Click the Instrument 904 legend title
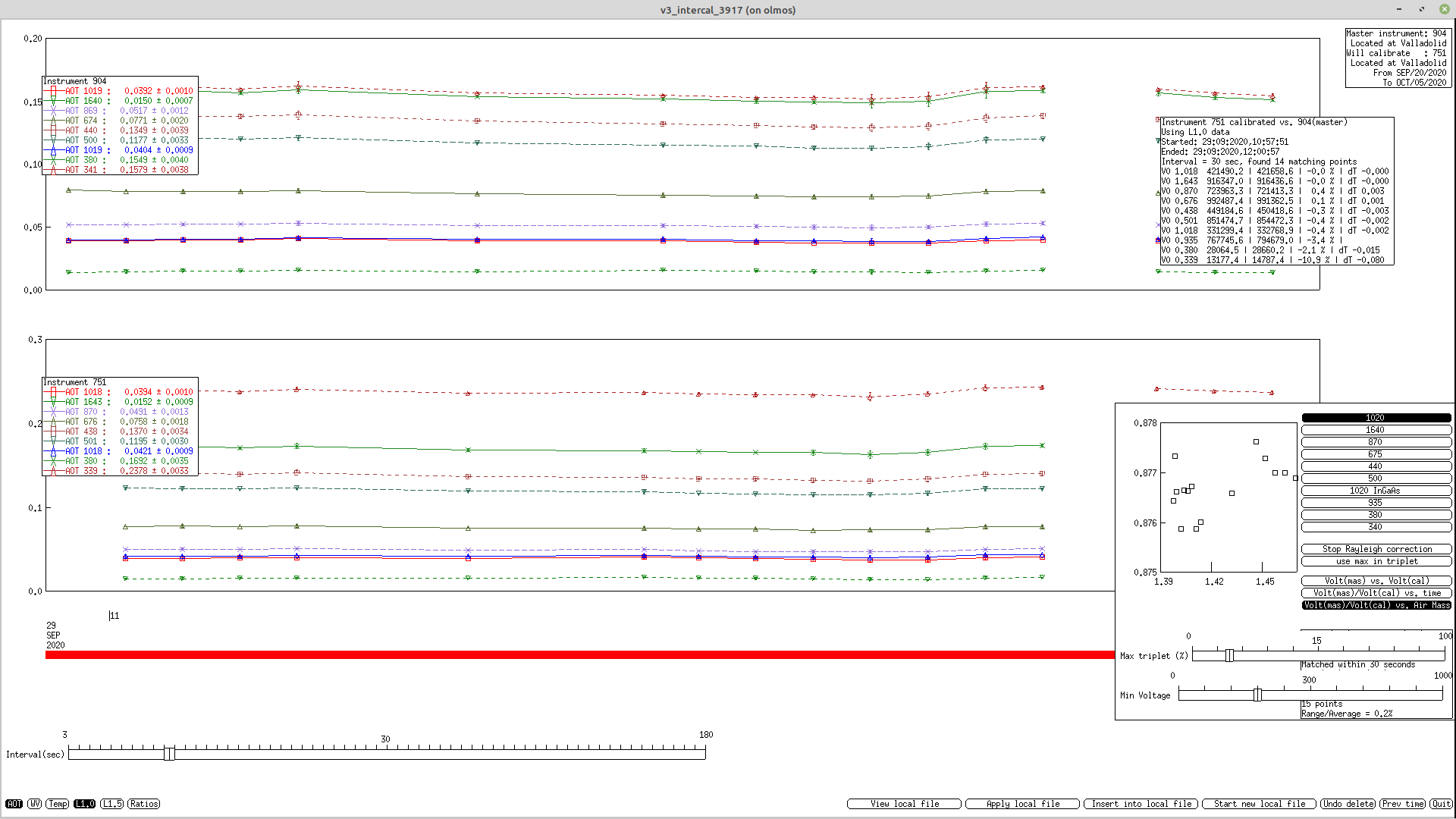Viewport: 1456px width, 819px height. [74, 81]
